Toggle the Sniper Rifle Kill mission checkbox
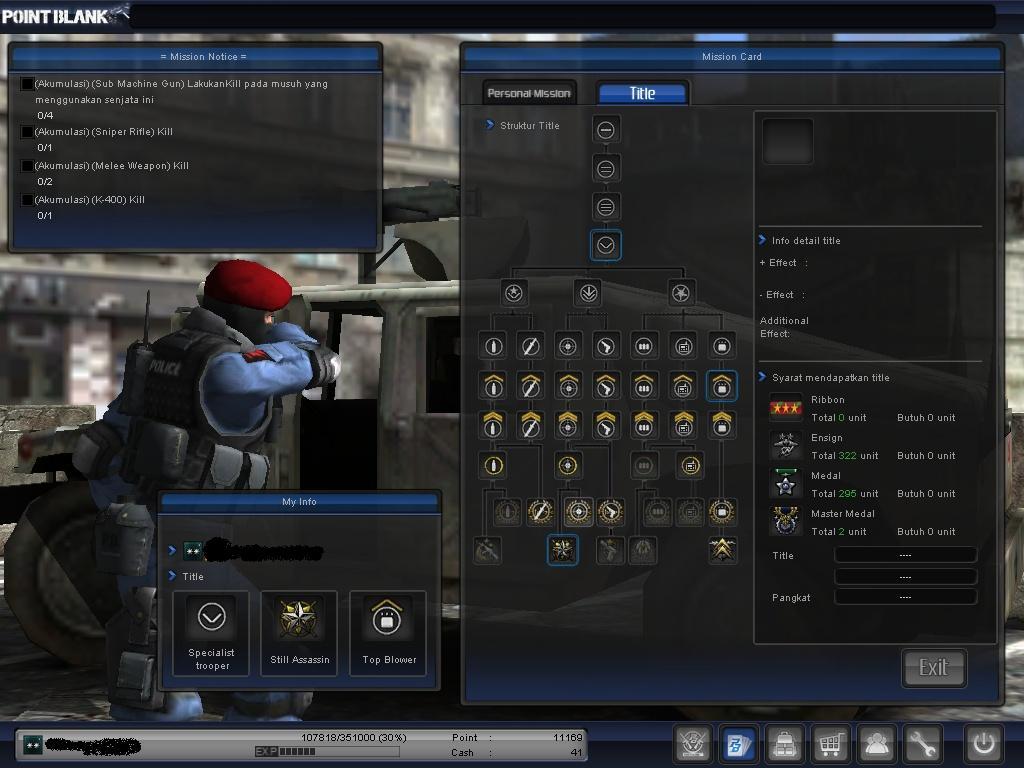This screenshot has width=1024, height=768. pyautogui.click(x=27, y=132)
